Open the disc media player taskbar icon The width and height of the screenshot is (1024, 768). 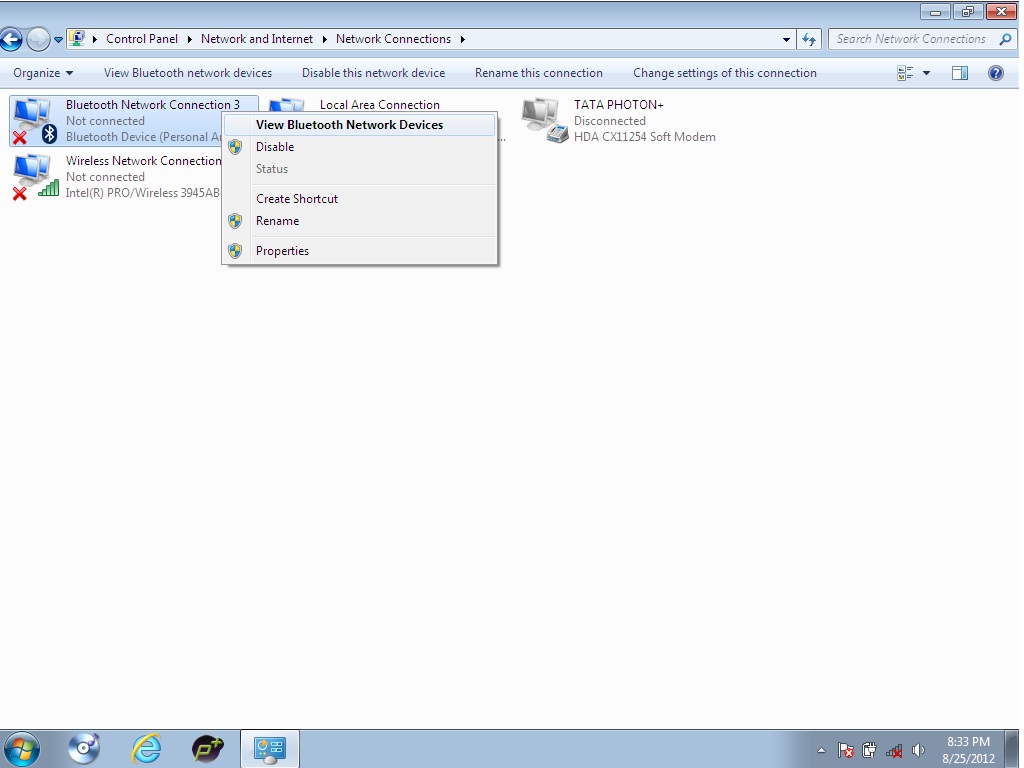coord(84,748)
